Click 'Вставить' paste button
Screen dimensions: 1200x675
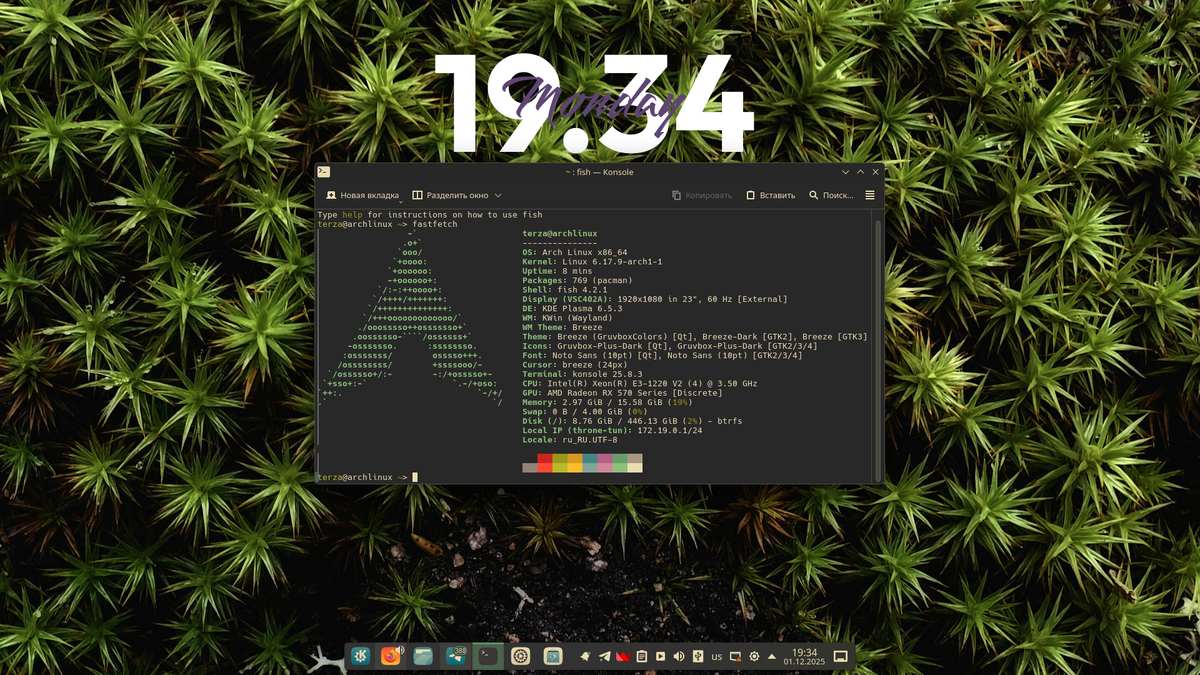point(771,195)
